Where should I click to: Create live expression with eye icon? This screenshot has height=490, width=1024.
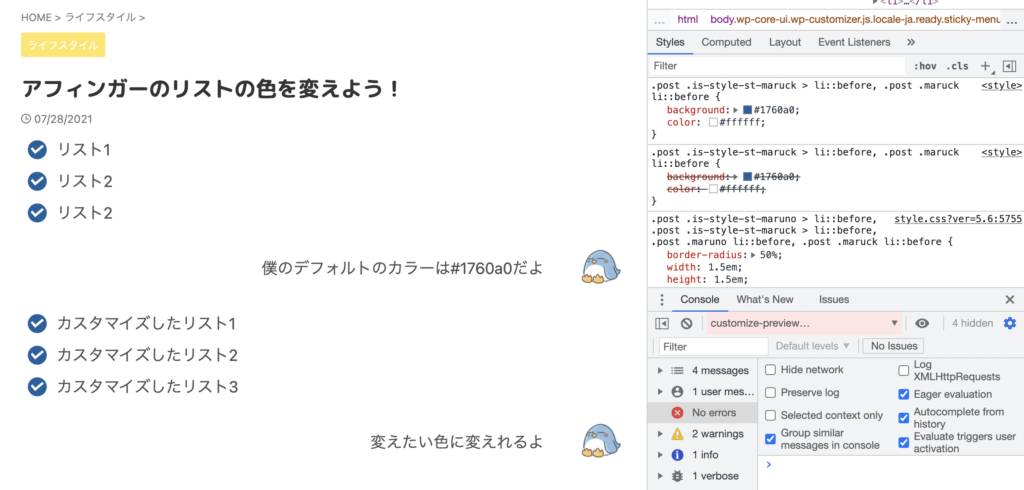tap(922, 323)
